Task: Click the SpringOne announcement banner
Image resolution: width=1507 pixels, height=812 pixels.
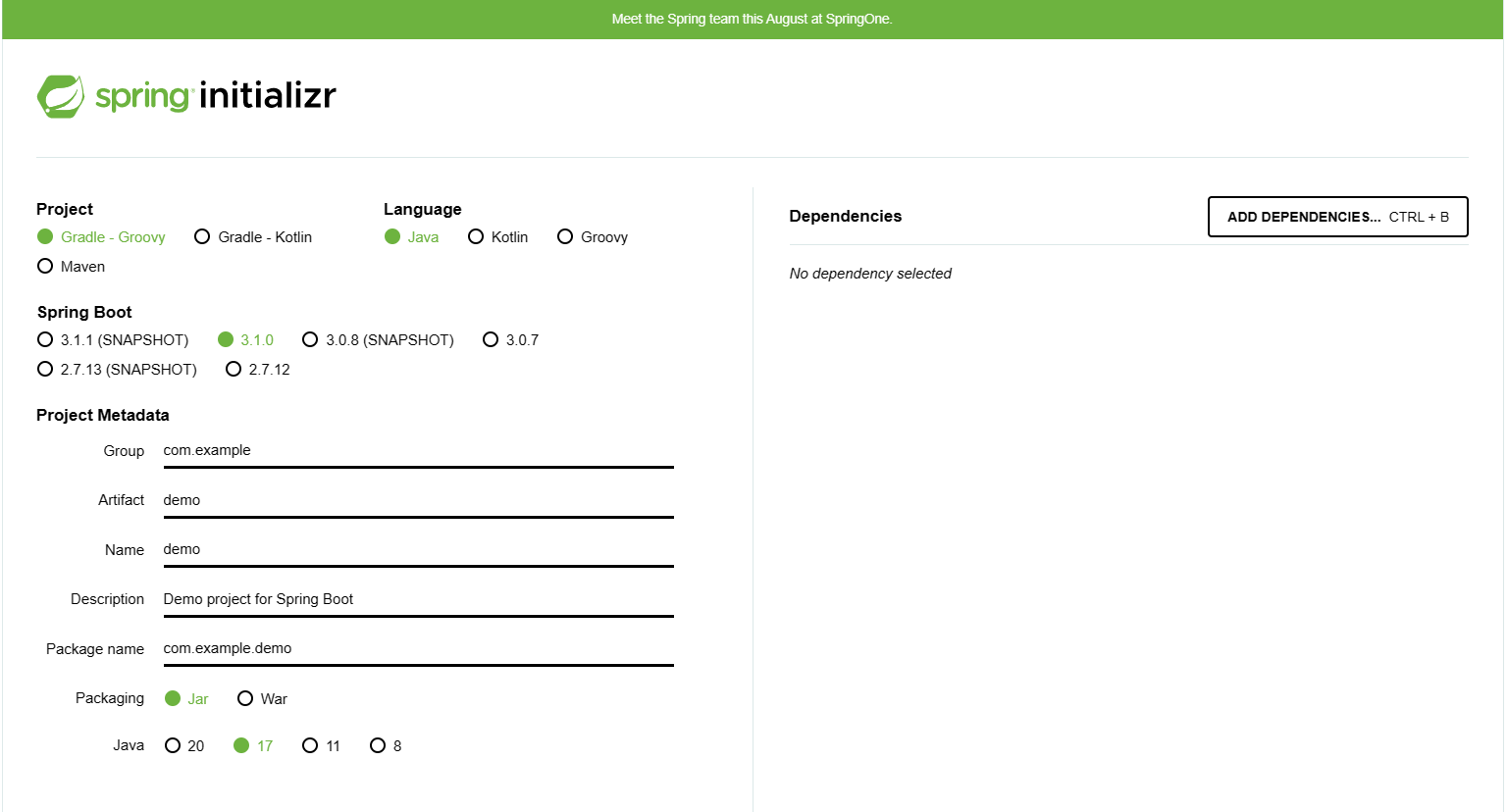Action: pyautogui.click(x=752, y=20)
